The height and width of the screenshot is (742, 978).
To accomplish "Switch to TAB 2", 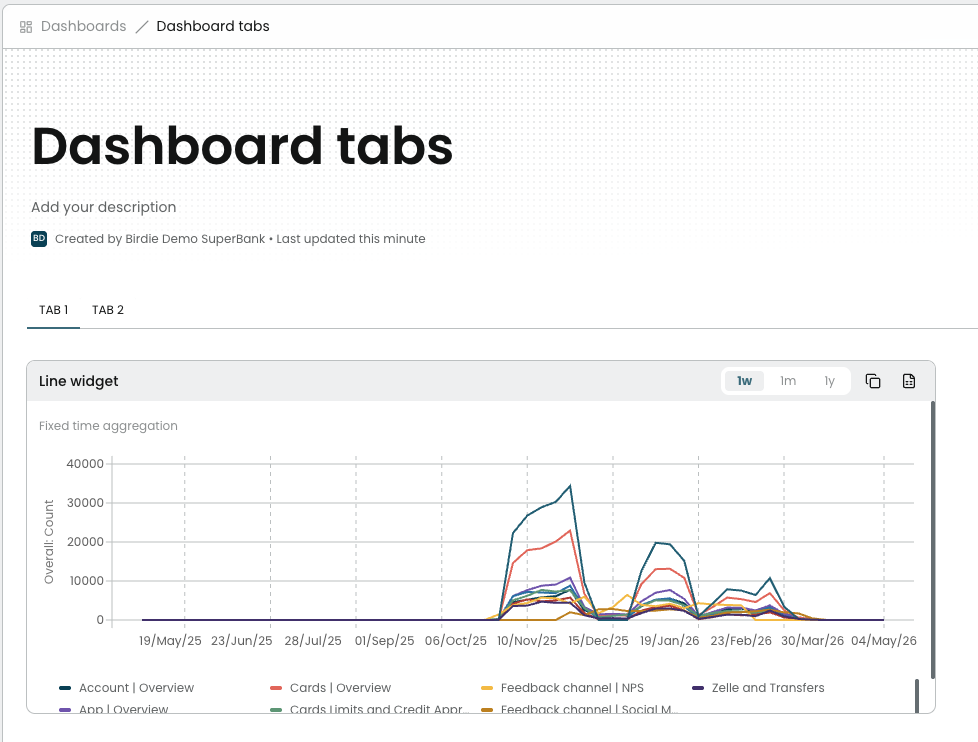I will (108, 310).
